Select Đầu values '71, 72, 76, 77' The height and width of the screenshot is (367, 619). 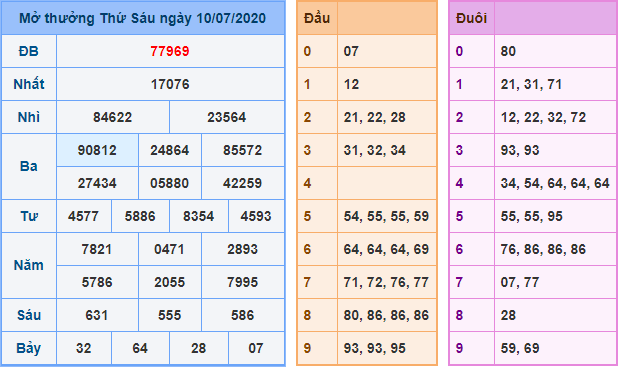point(386,283)
